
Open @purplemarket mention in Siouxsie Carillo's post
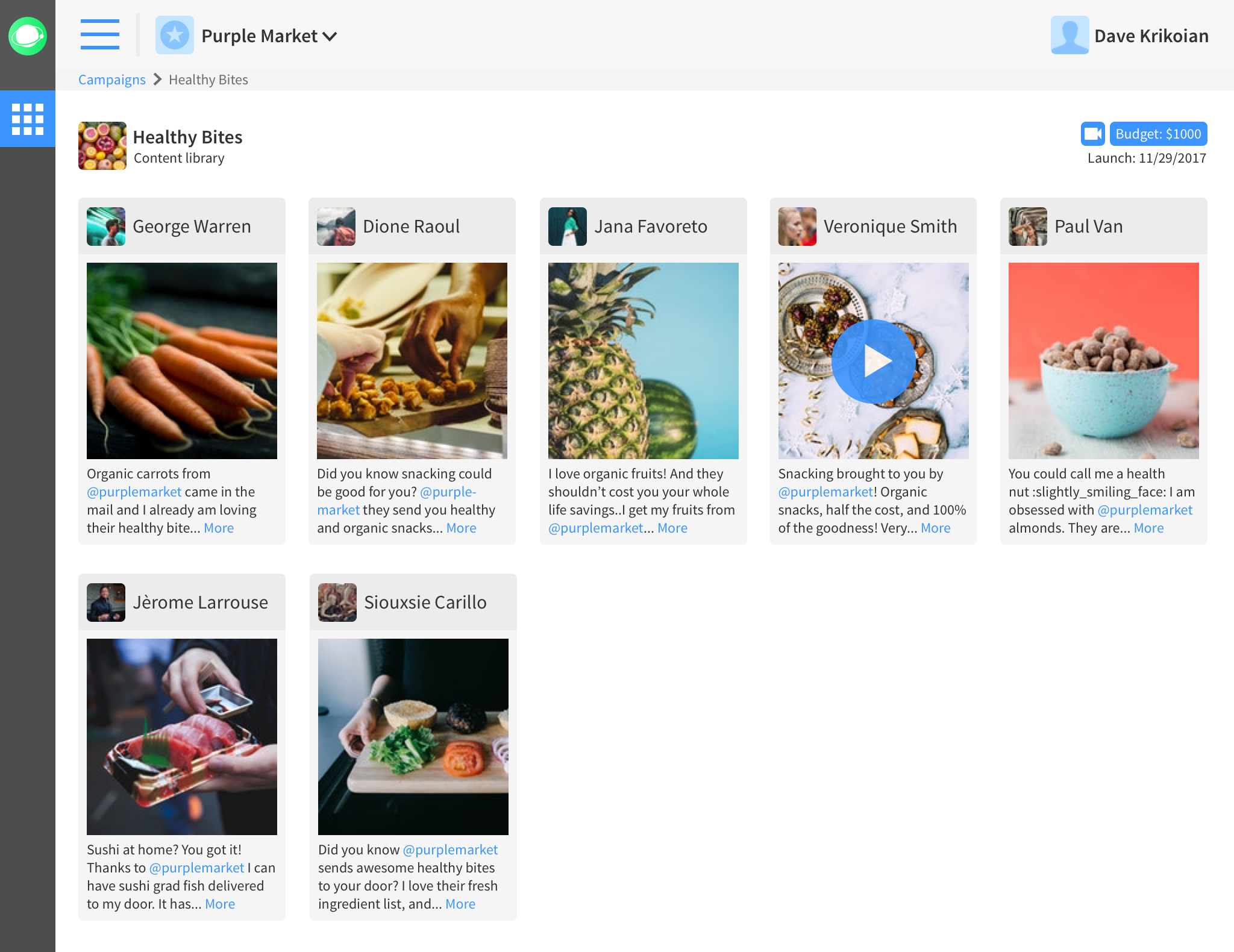pos(450,850)
